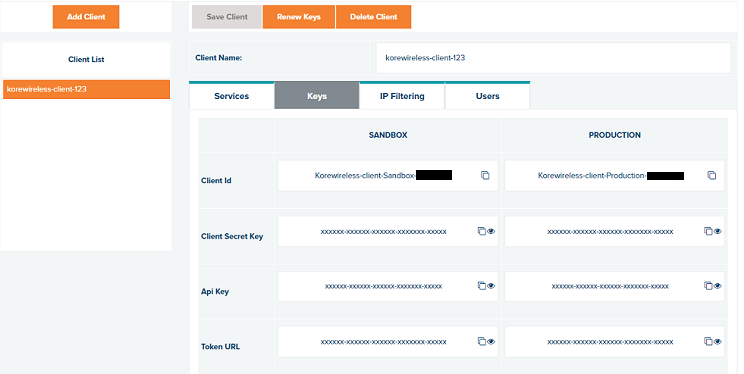
Task: Click the Token URL row label
Action: (221, 346)
